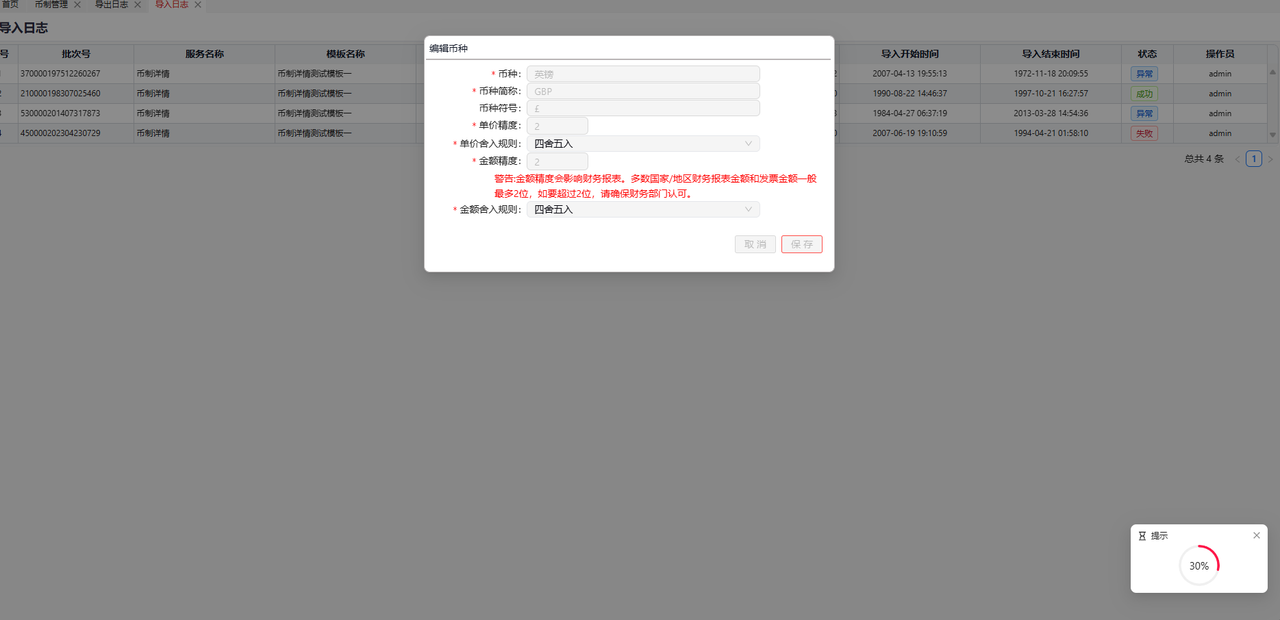Open the 单价舍入规则 dropdown
Viewport: 1280px width, 620px height.
point(643,143)
